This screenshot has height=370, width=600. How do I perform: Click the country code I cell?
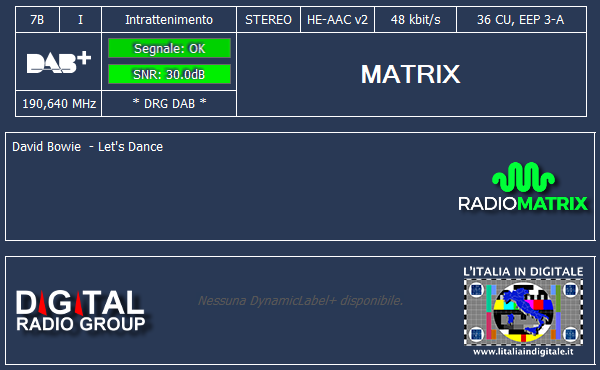(x=80, y=20)
